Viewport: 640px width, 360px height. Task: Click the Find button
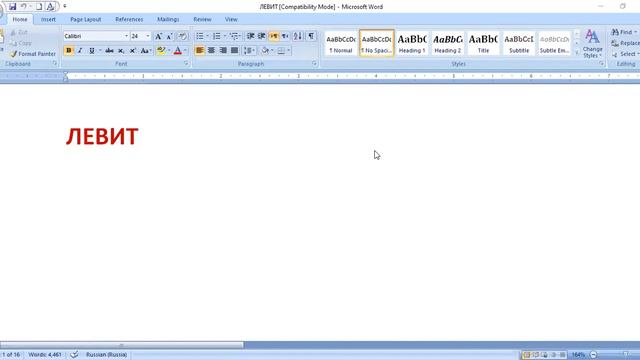coord(624,32)
